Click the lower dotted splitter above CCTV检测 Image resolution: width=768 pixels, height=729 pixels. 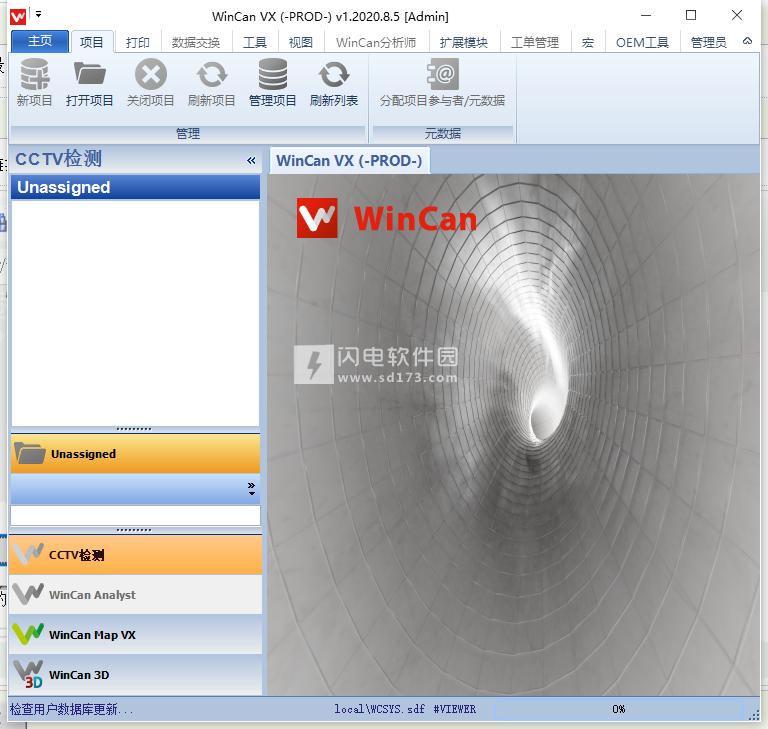coord(134,530)
